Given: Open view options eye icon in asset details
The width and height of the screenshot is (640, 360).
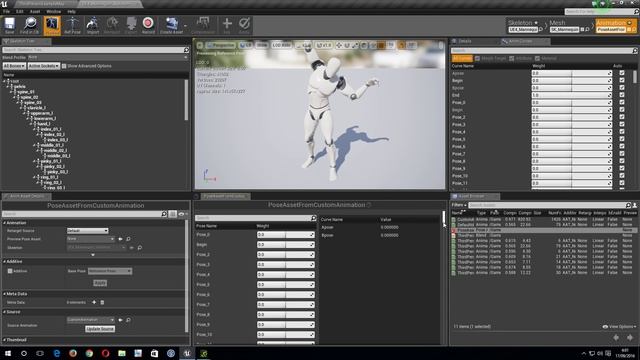Looking at the screenshot, I should pos(181,214).
